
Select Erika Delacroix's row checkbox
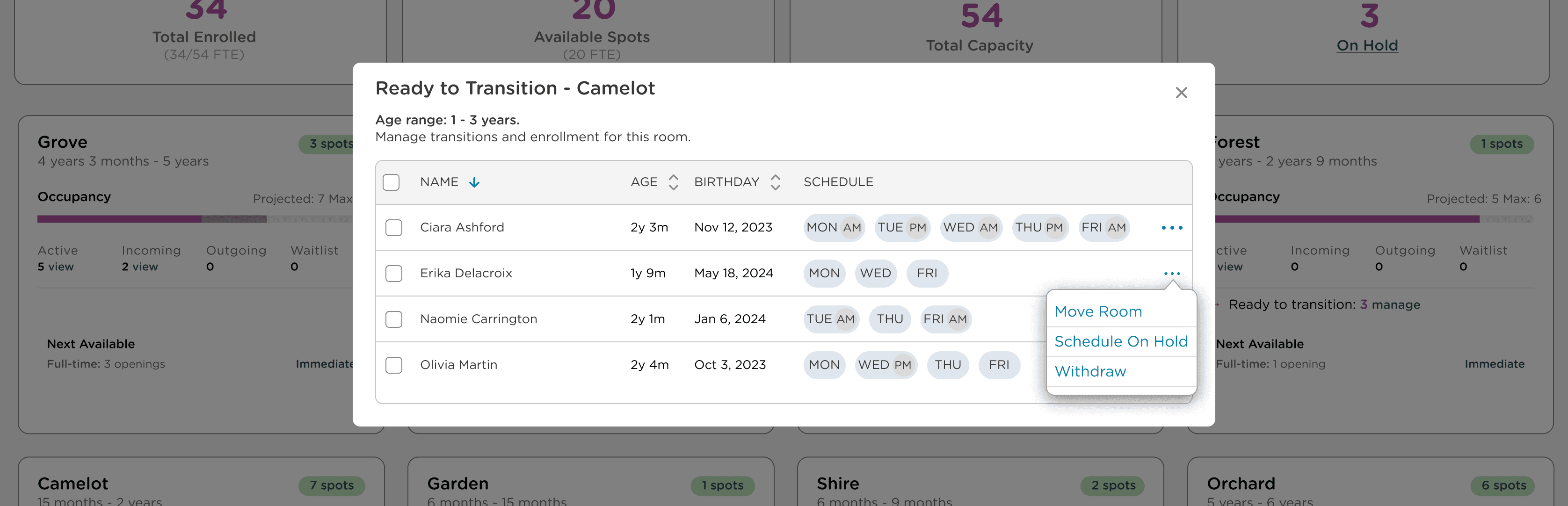tap(394, 274)
